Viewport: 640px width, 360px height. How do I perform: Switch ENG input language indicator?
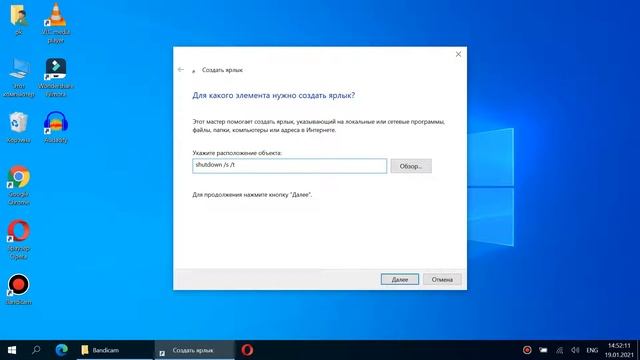pyautogui.click(x=592, y=350)
